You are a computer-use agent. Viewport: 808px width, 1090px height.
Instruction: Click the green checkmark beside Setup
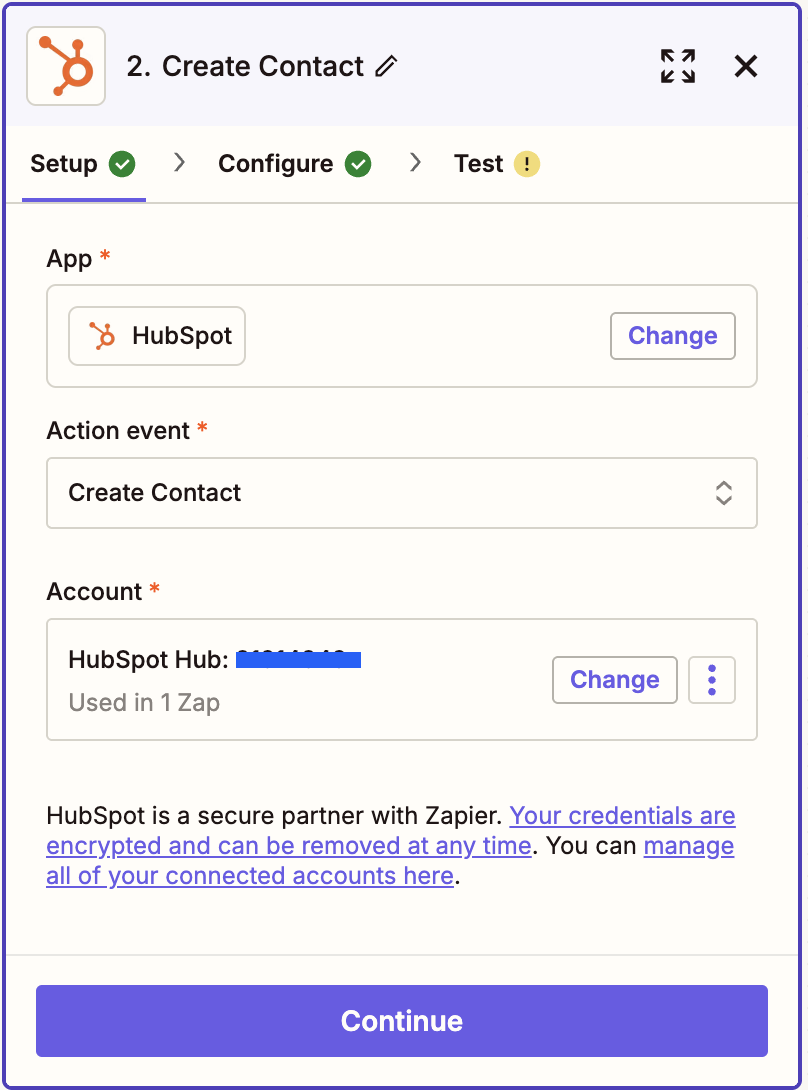123,164
